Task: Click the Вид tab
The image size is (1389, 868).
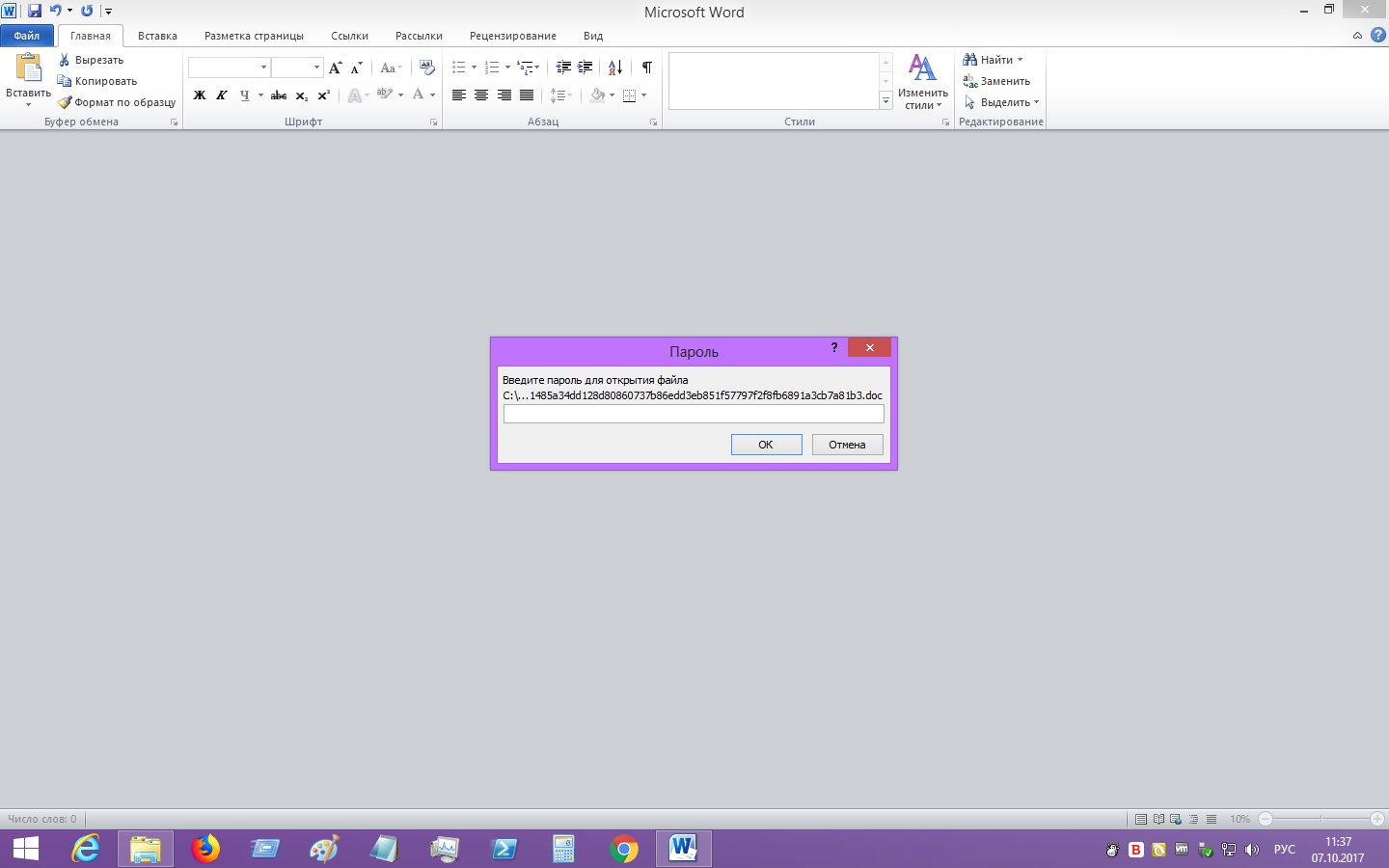Action: point(593,36)
